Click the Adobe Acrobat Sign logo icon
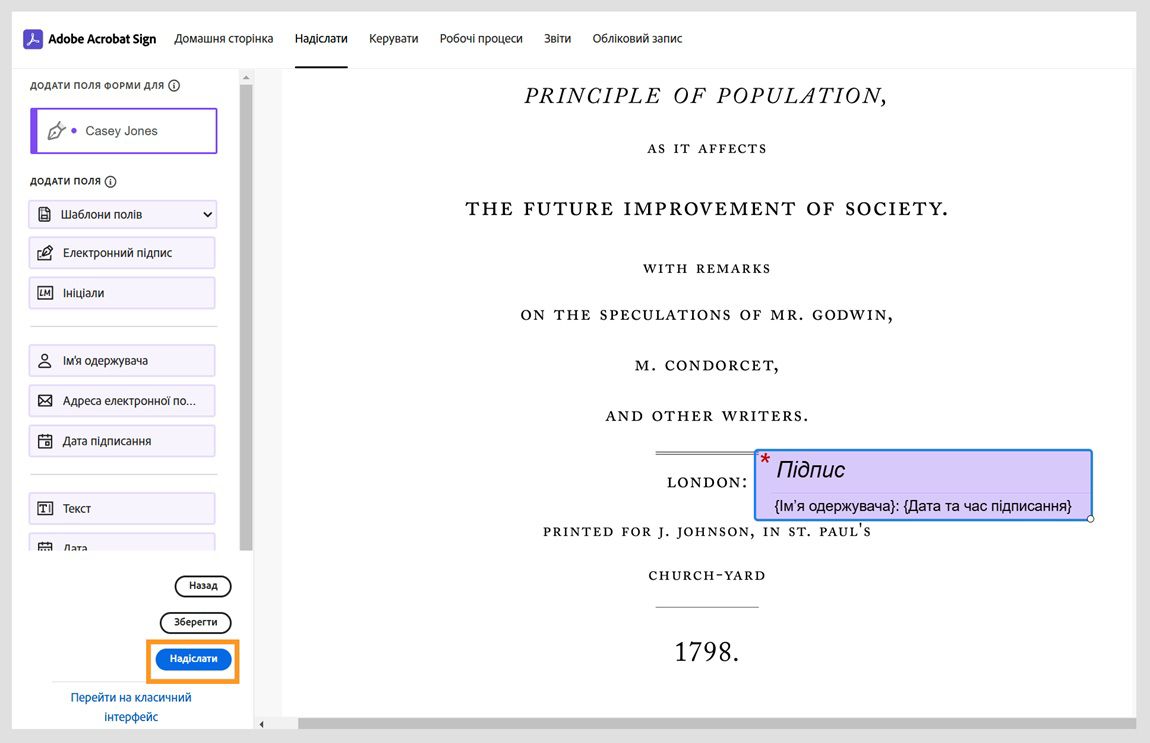The height and width of the screenshot is (743, 1150). [x=32, y=39]
